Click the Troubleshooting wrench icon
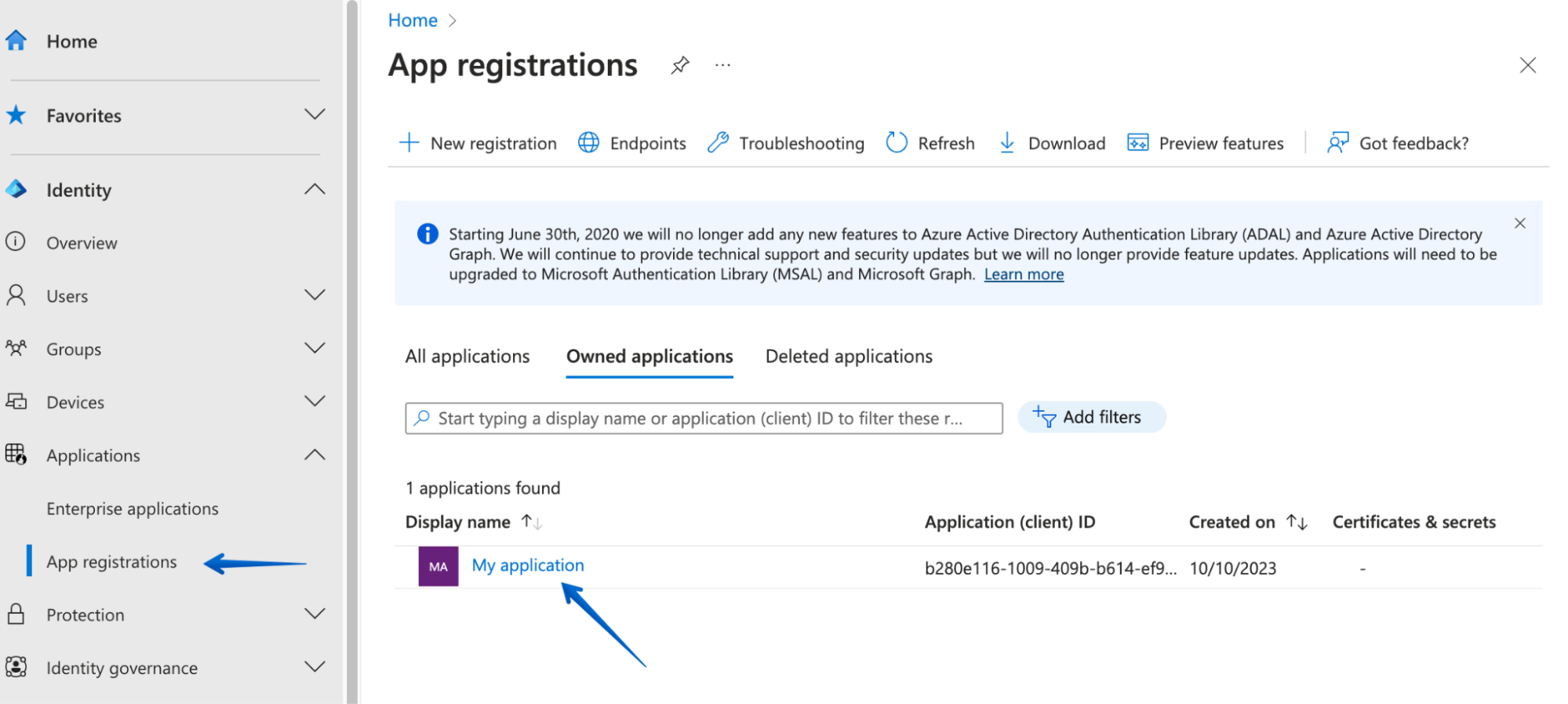 [718, 143]
